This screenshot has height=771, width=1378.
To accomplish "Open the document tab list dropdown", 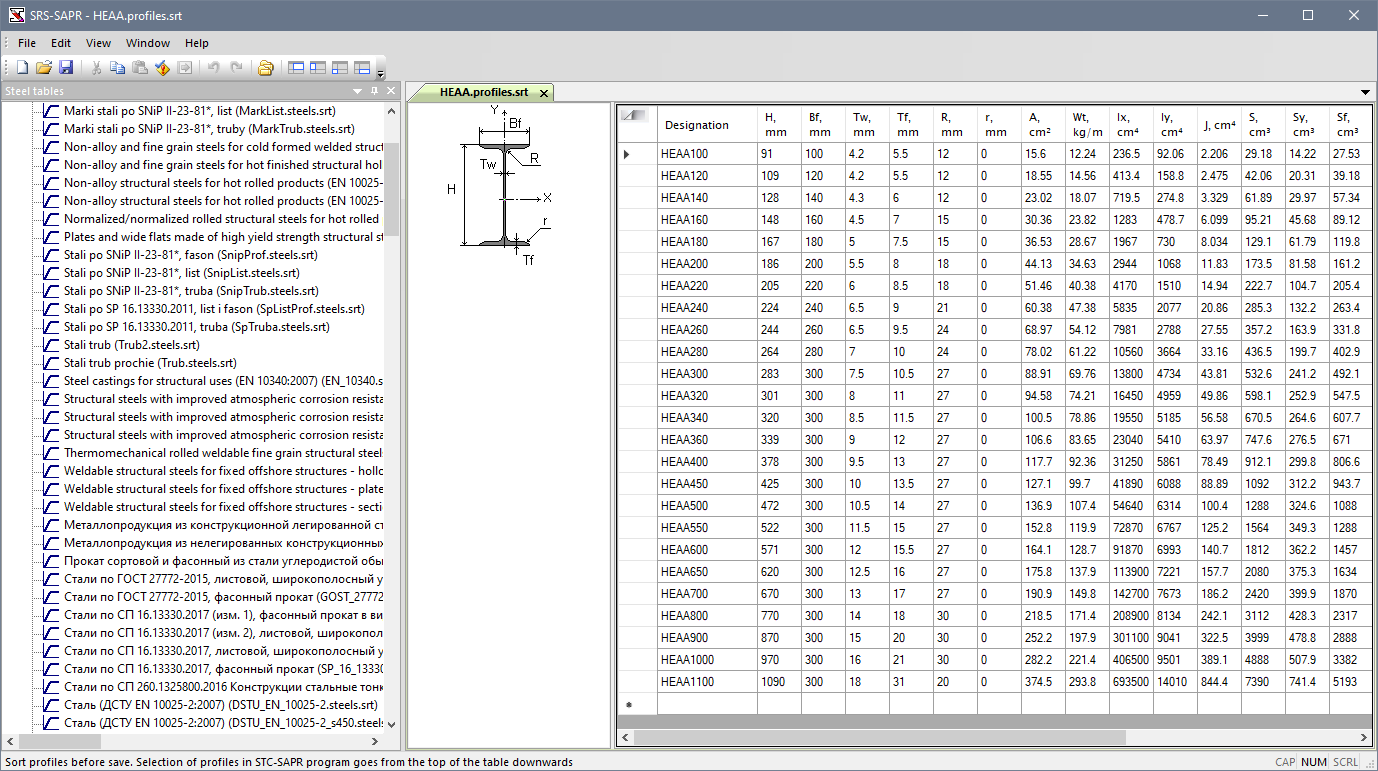I will coord(1366,93).
